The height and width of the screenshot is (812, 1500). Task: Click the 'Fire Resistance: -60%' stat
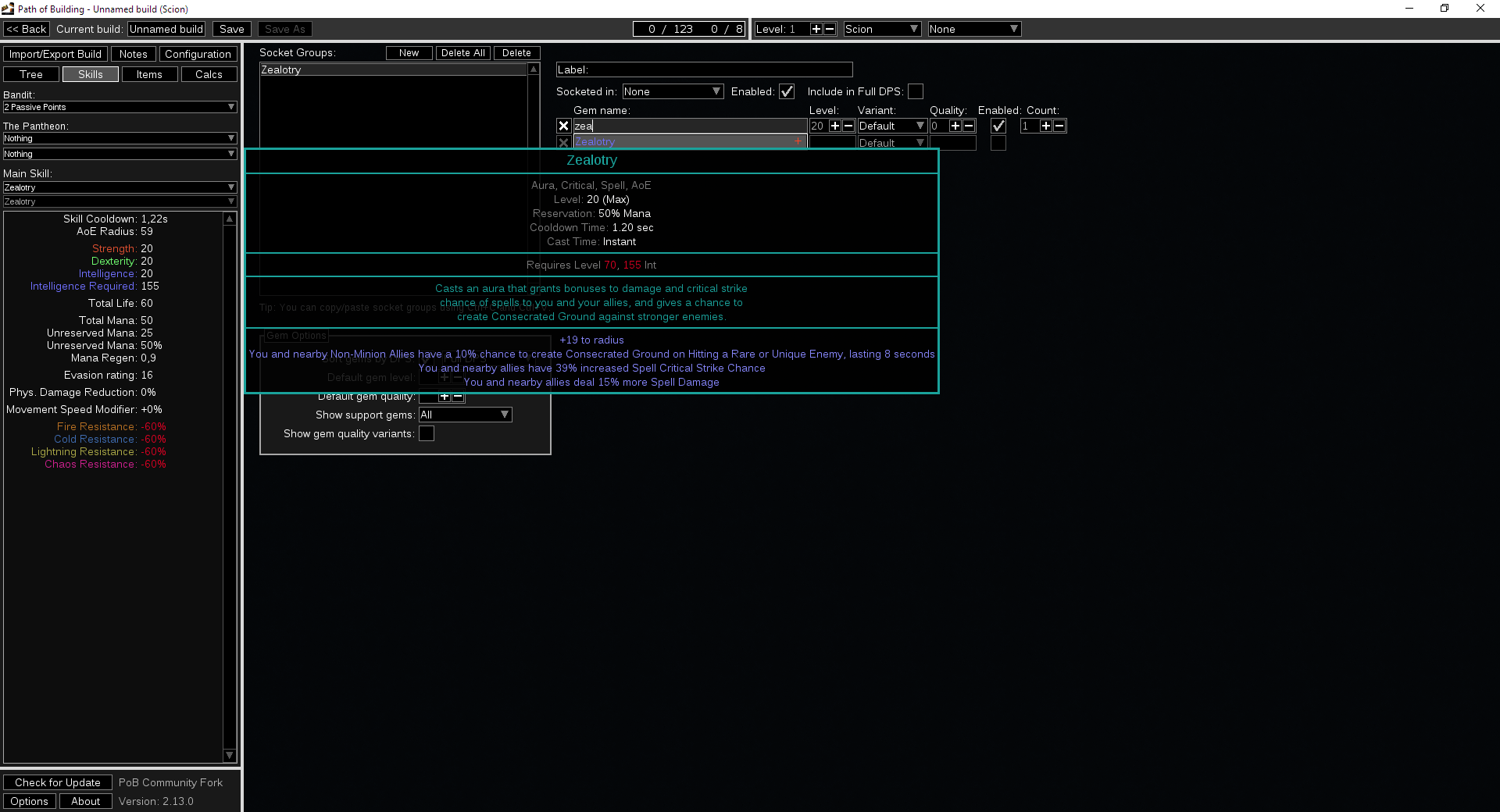[x=112, y=427]
